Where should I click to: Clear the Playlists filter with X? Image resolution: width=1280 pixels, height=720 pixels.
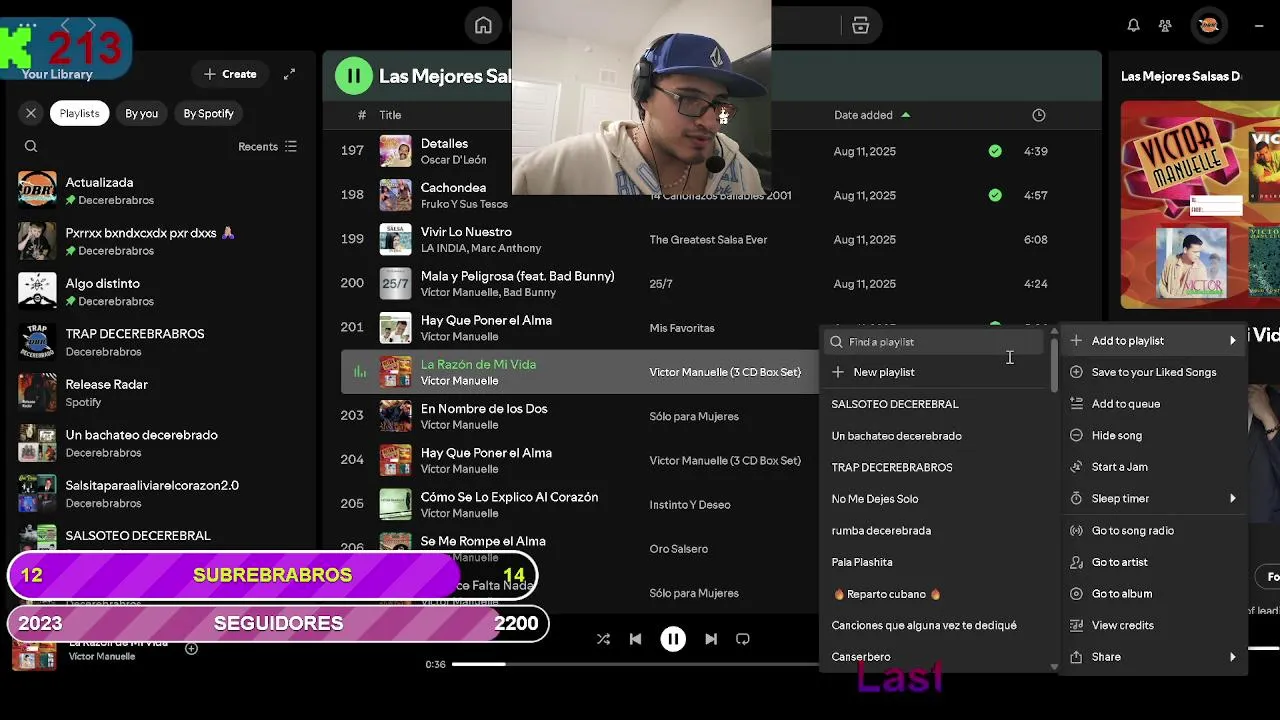click(31, 113)
